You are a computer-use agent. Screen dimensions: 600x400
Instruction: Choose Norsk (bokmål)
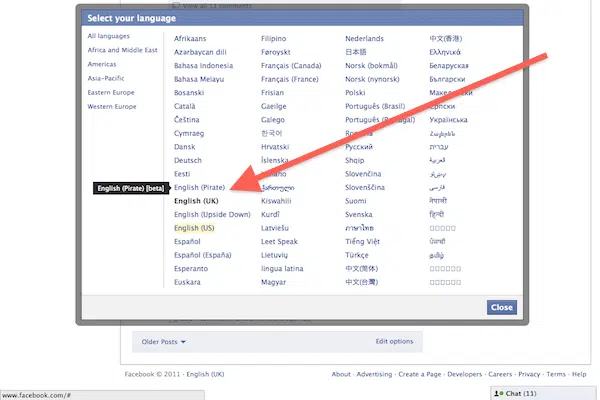pos(371,66)
